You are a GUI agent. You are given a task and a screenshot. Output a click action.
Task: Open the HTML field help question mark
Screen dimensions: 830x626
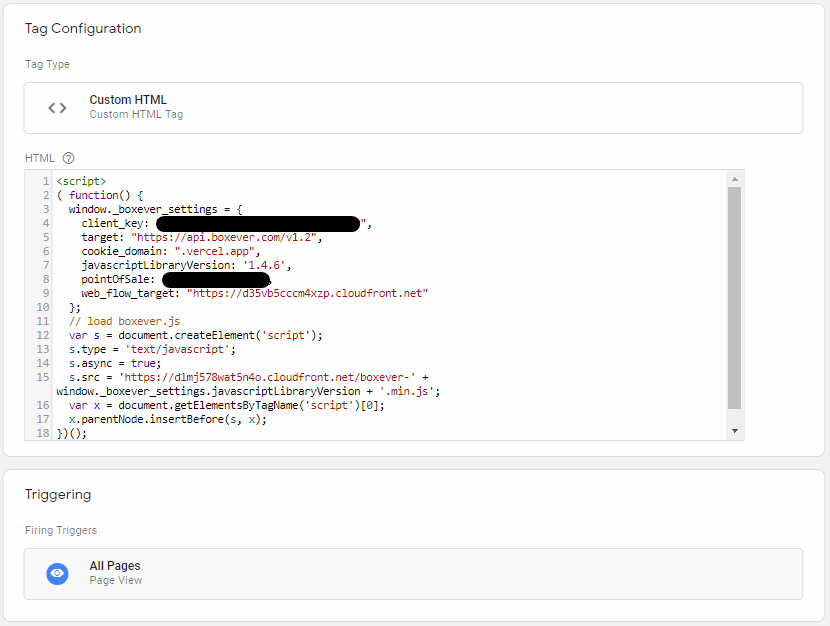pyautogui.click(x=68, y=159)
